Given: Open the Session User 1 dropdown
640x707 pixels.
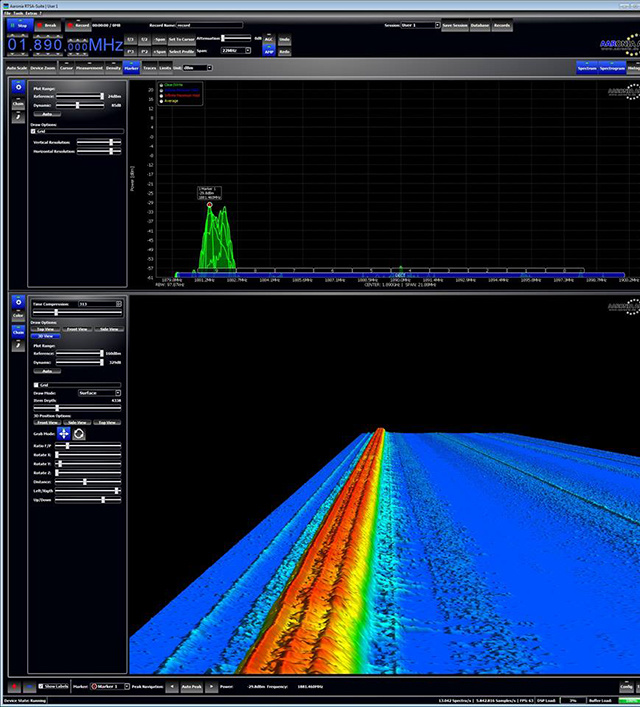Looking at the screenshot, I should (x=420, y=25).
